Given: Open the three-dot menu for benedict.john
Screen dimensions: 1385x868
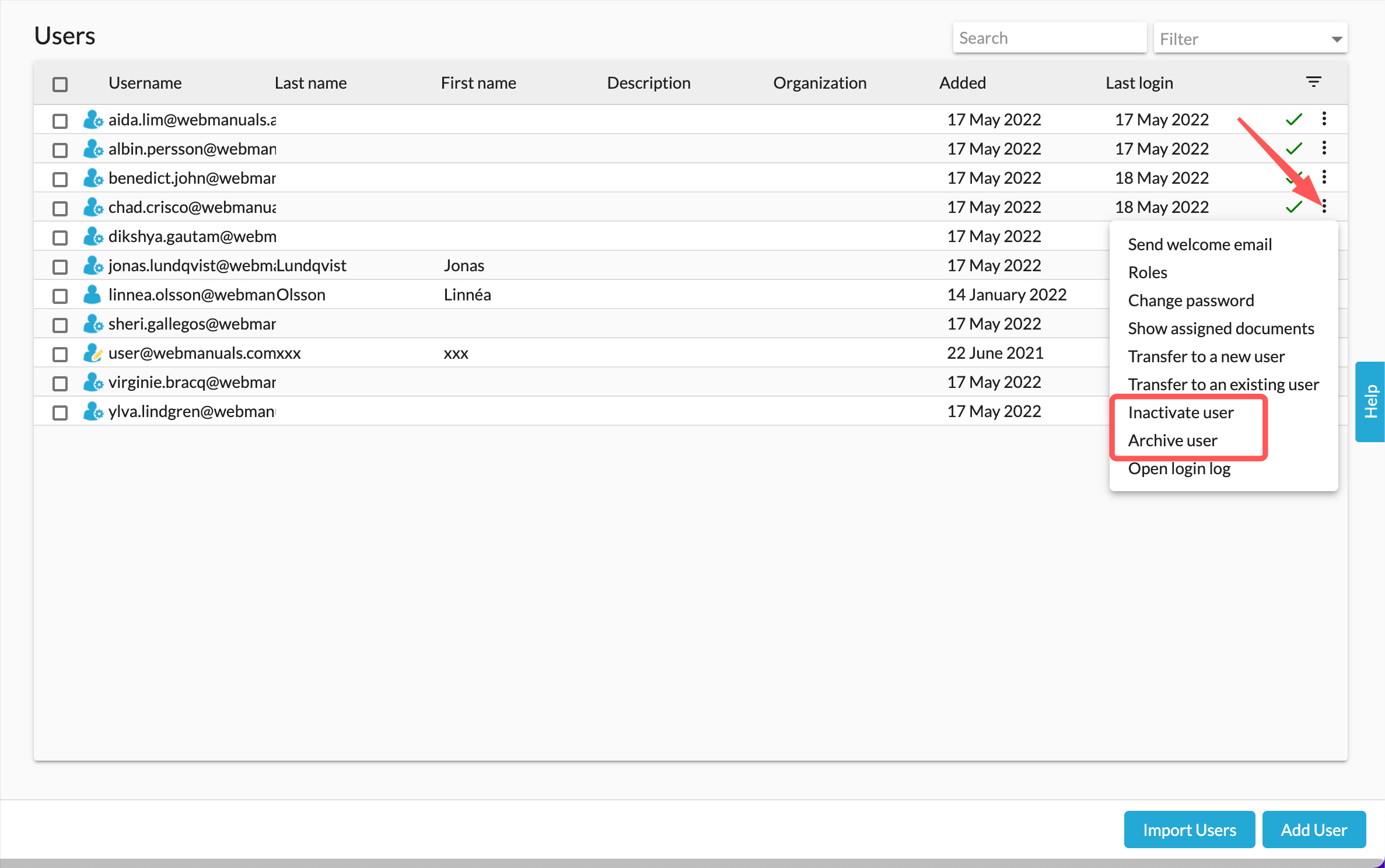Looking at the screenshot, I should (x=1324, y=177).
